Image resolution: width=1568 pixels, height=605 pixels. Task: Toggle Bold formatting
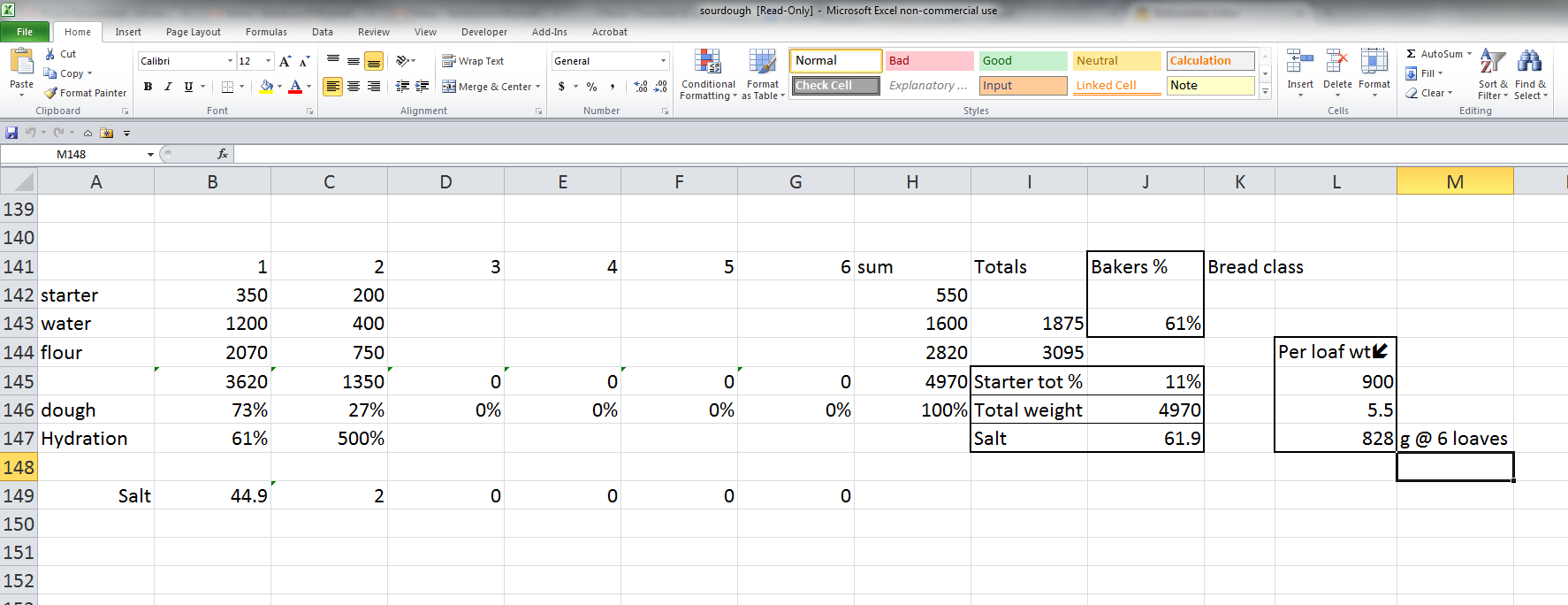coord(148,87)
